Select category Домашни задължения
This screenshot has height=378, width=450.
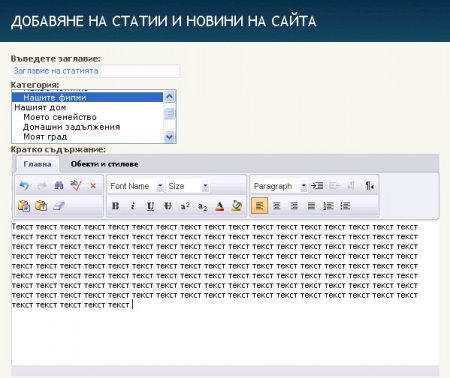point(87,127)
